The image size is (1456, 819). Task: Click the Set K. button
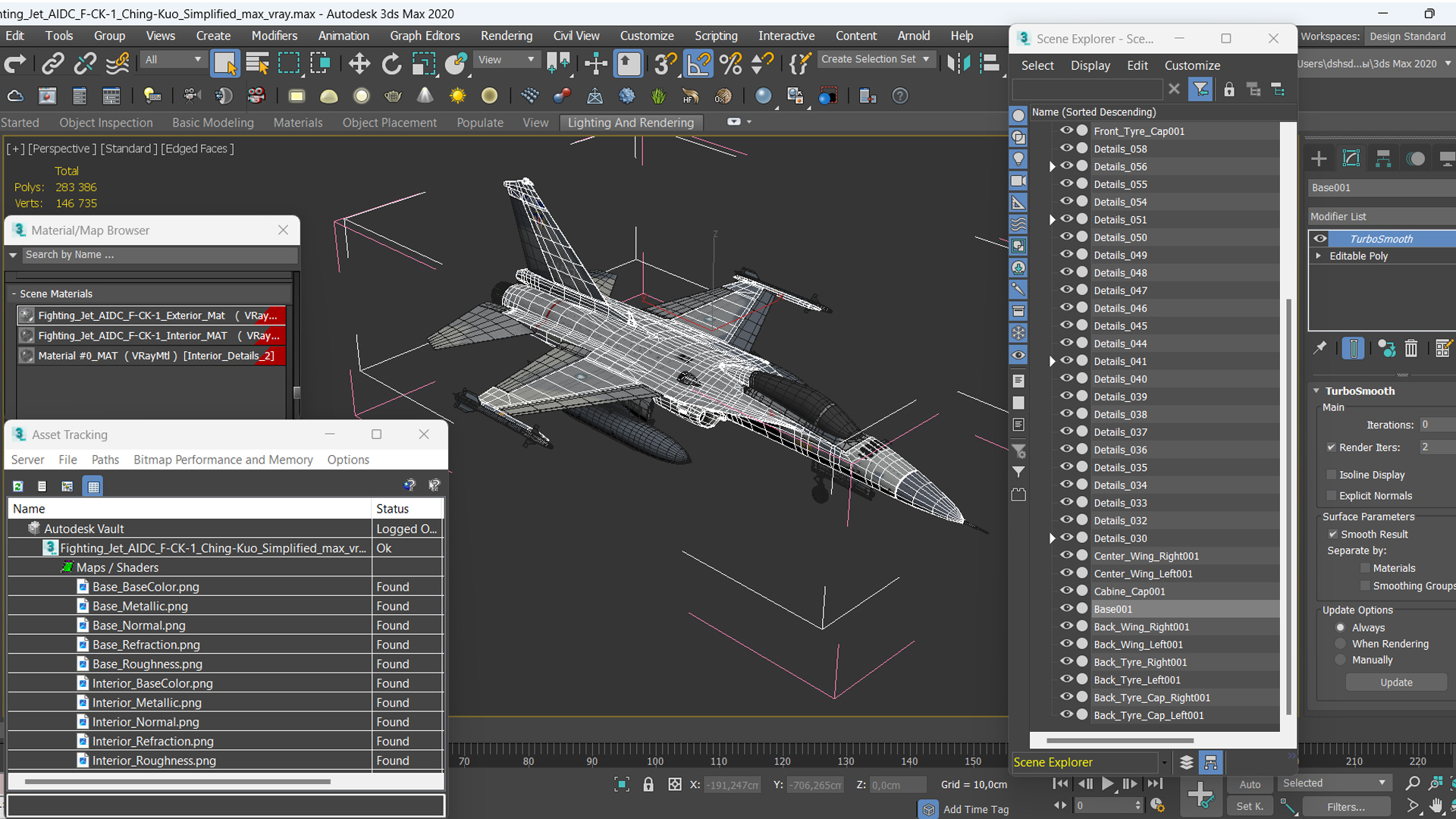click(x=1250, y=807)
